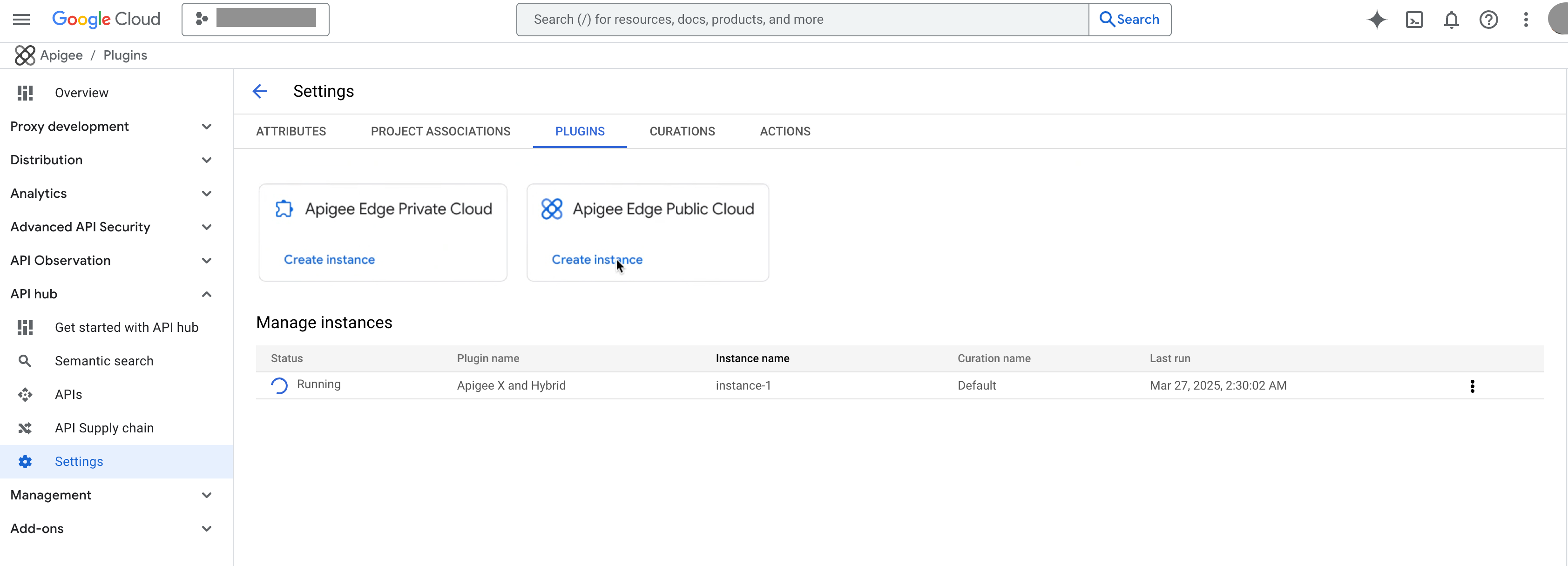
Task: Switch to the PROJECT ASSOCIATIONS tab
Action: [440, 131]
